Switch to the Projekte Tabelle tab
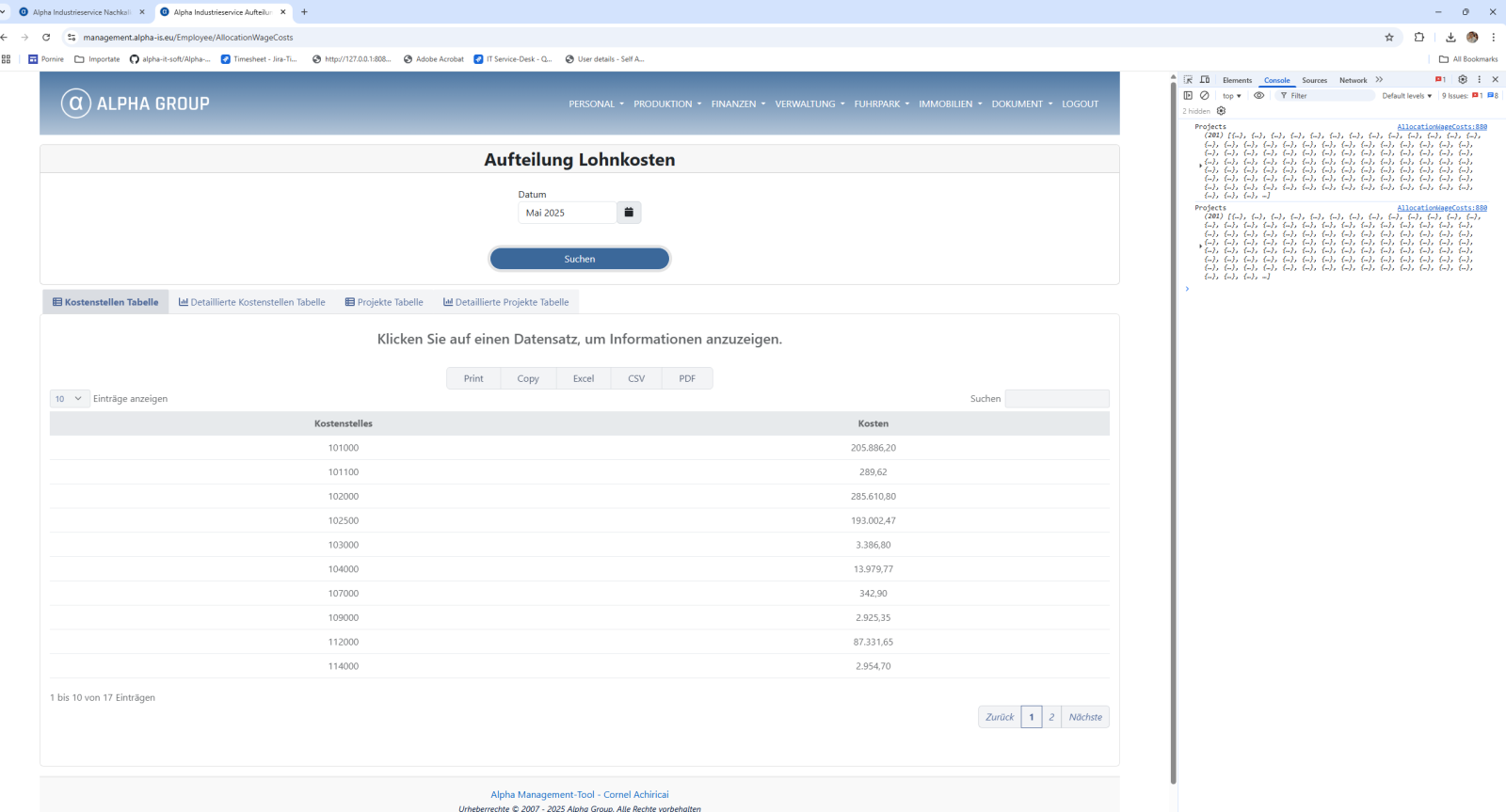Viewport: 1506px width, 812px height. pos(384,302)
